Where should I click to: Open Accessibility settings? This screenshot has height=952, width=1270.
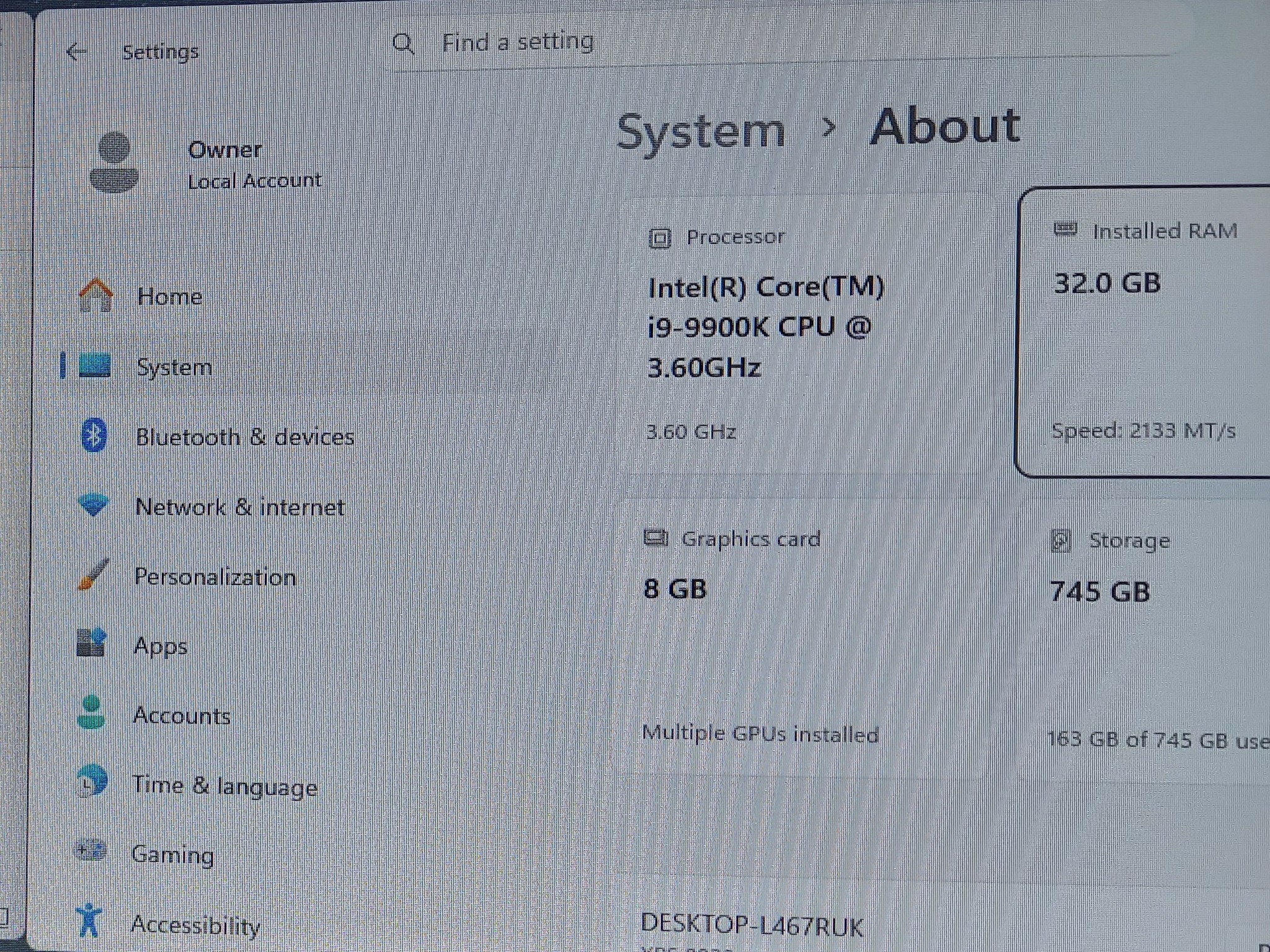[195, 925]
